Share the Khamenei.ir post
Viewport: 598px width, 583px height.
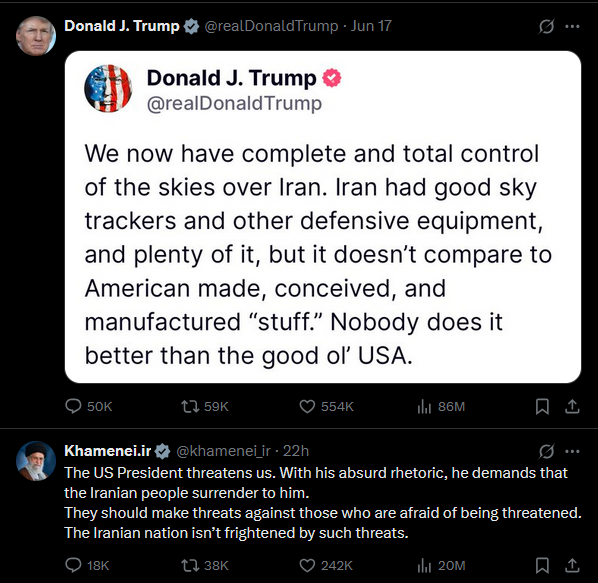(572, 565)
